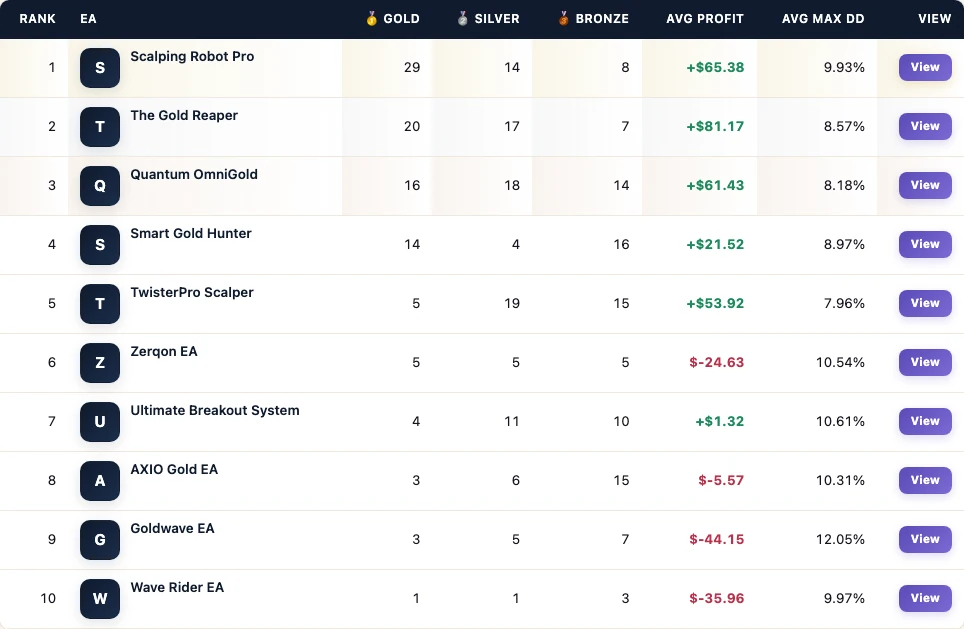Click the $-24.63 average profit value
This screenshot has width=964, height=629.
click(x=717, y=362)
